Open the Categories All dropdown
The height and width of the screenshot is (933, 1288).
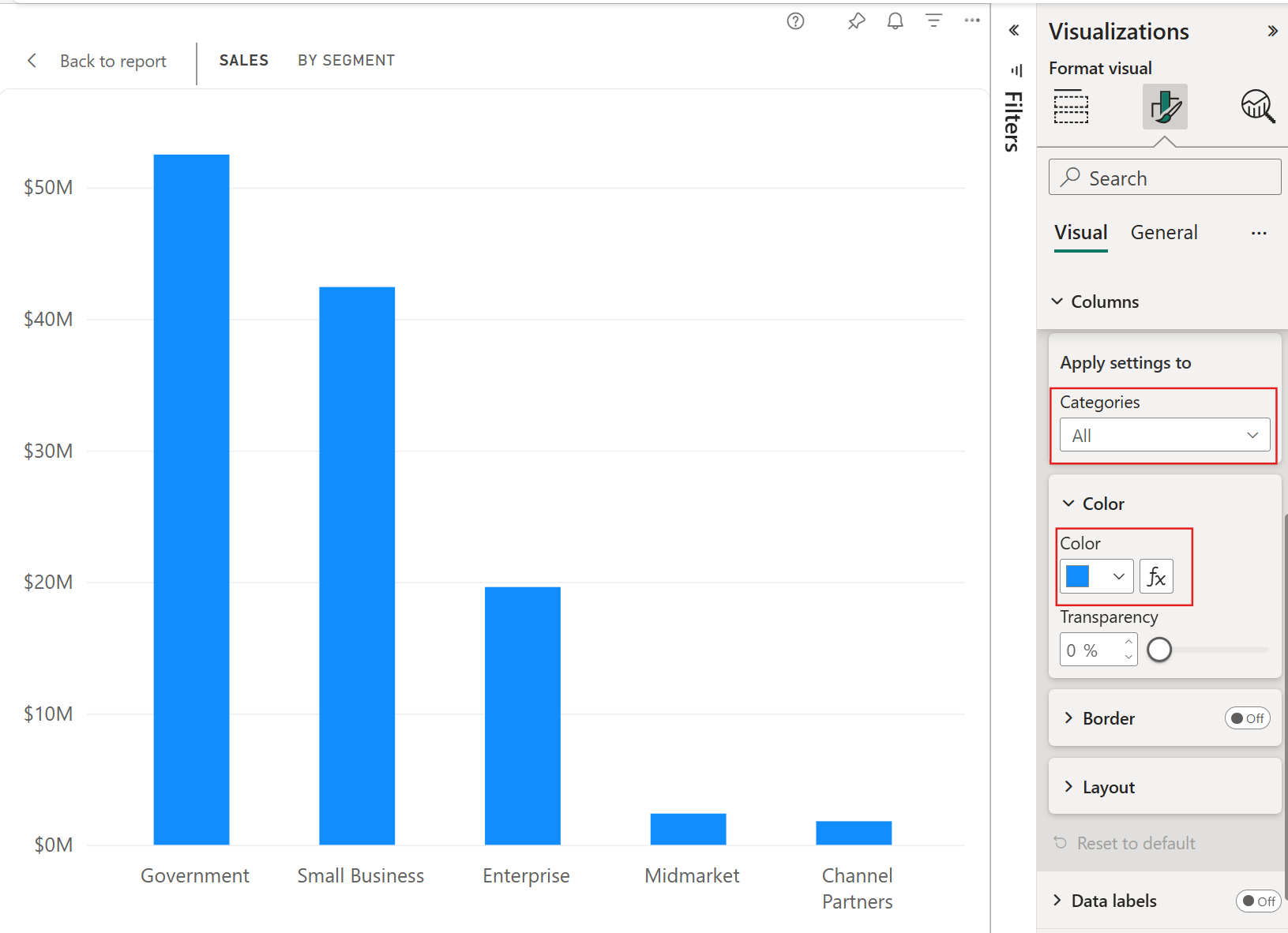1165,435
